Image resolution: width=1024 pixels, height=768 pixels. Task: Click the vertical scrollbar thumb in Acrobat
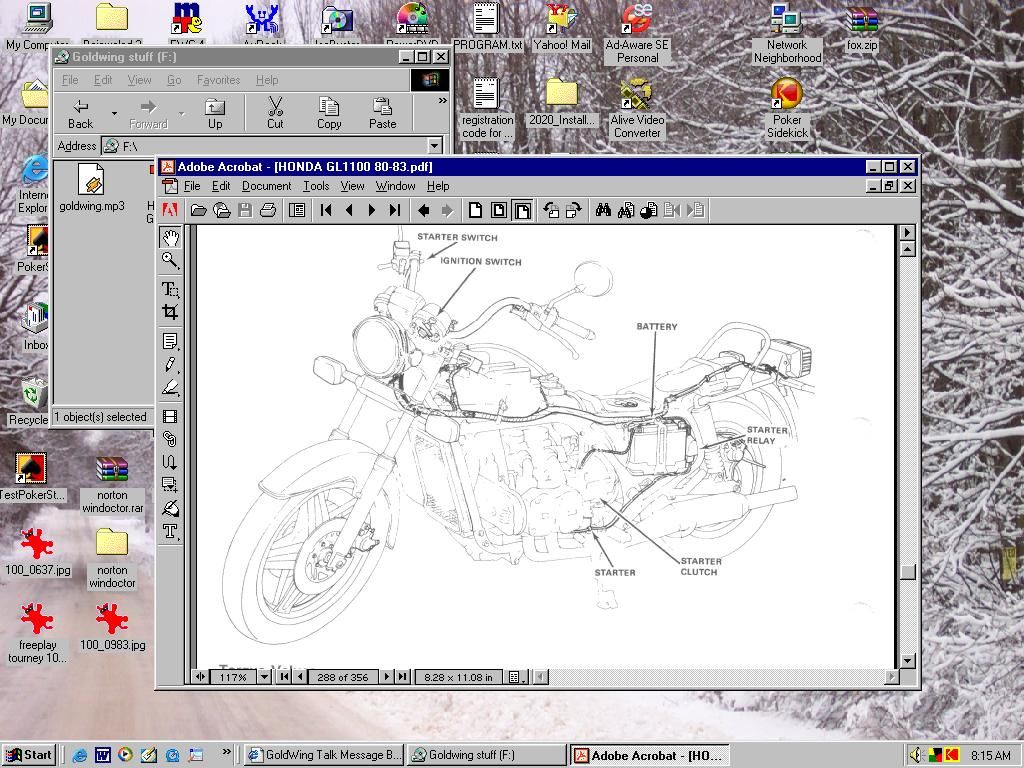(907, 571)
